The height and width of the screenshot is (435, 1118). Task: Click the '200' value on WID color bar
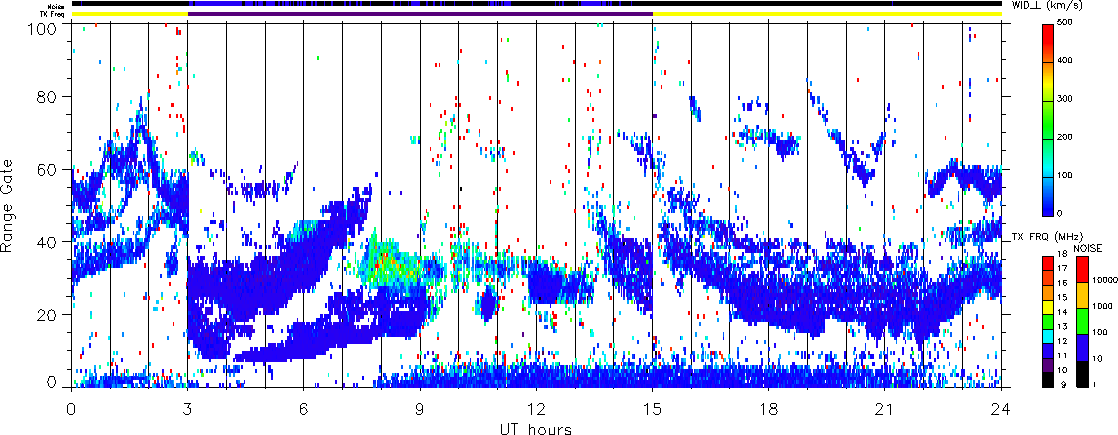point(1065,136)
